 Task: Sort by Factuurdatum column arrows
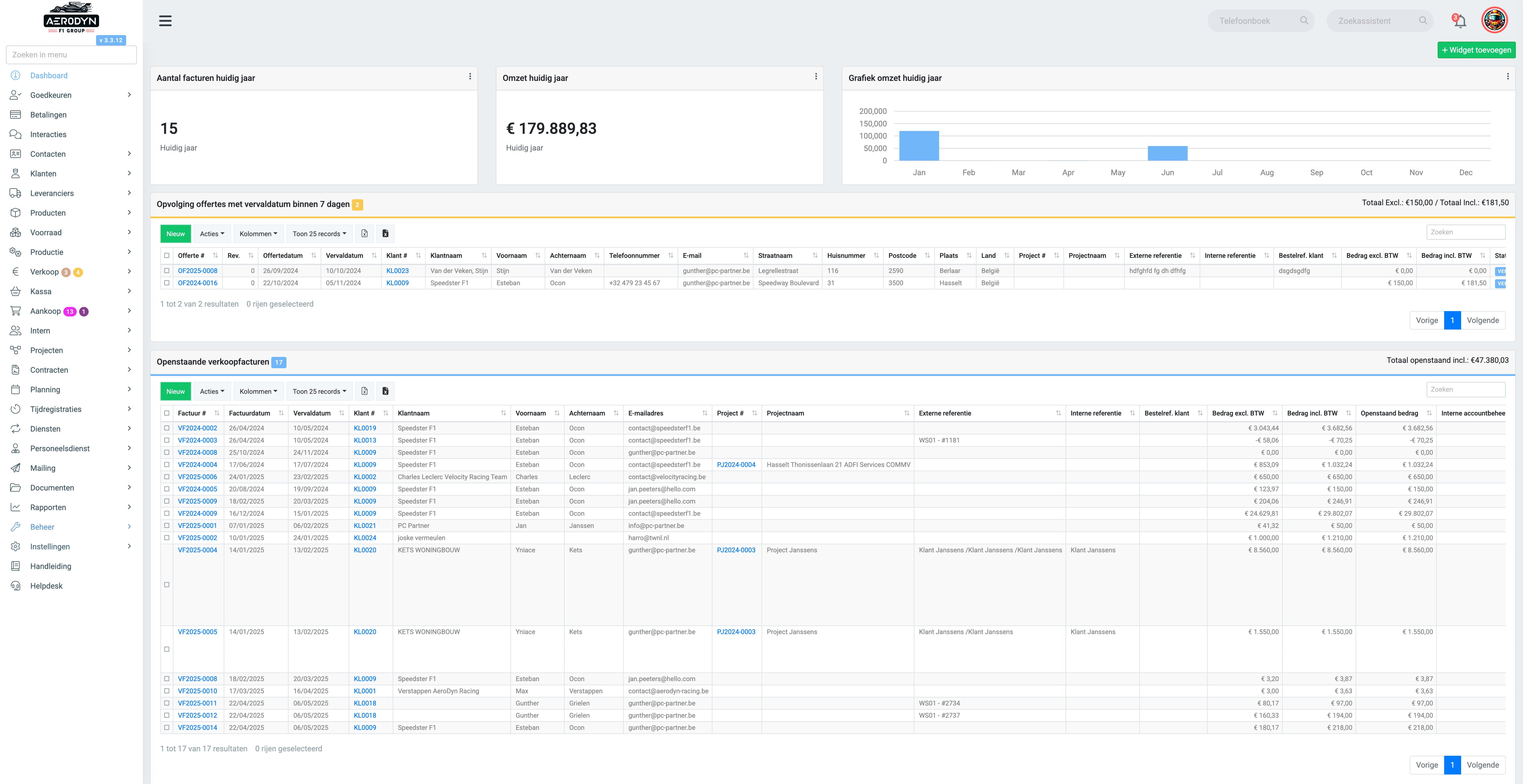point(281,413)
